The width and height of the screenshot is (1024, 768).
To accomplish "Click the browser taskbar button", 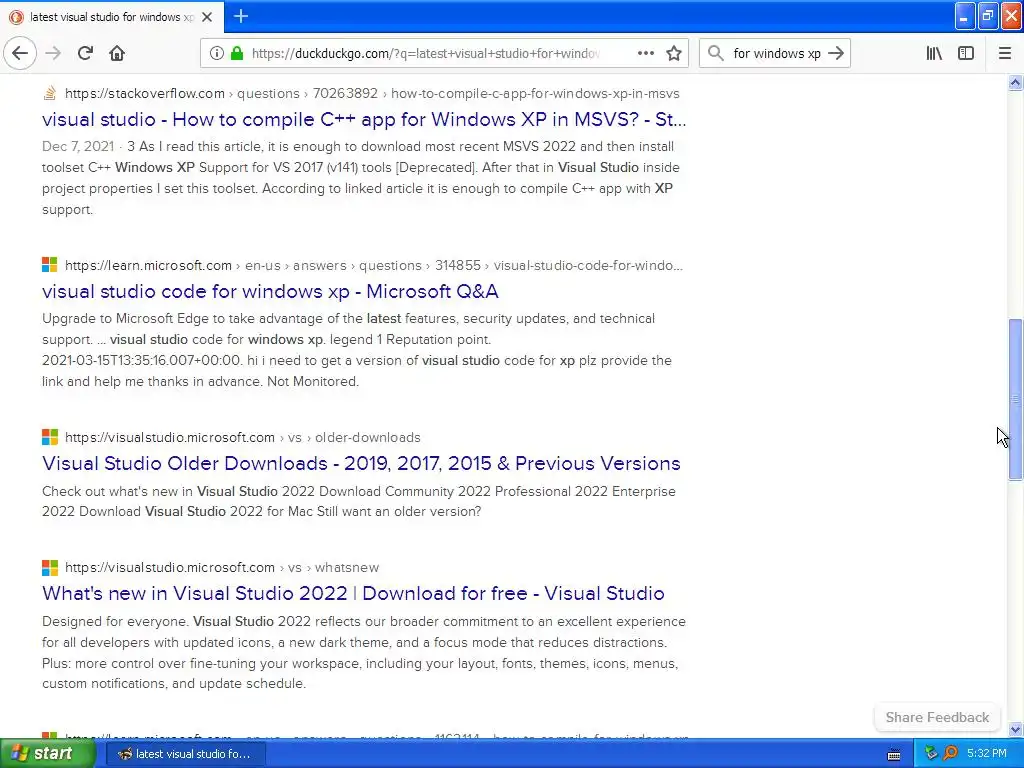I will point(184,754).
